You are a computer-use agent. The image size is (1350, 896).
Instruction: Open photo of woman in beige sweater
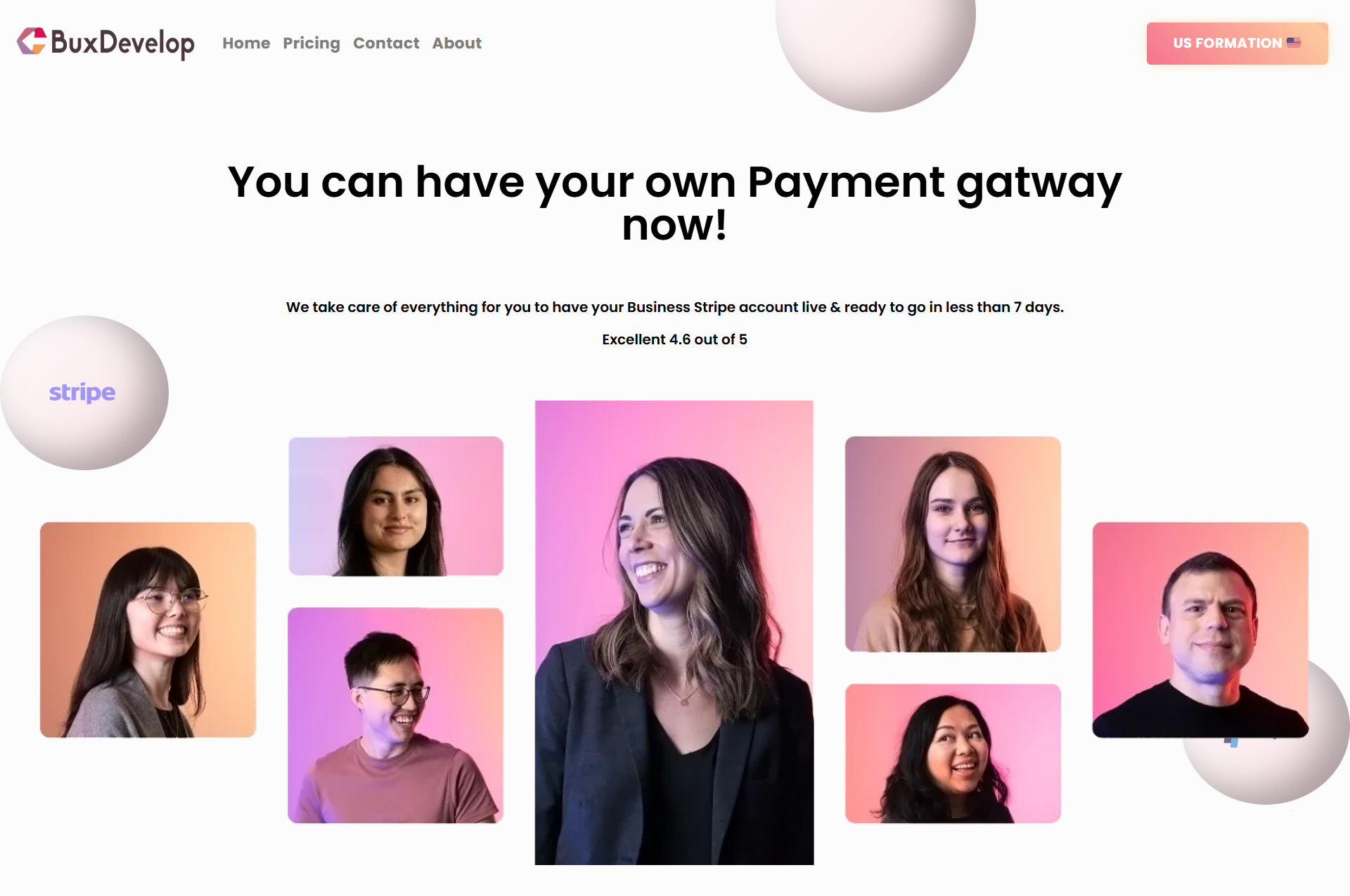point(953,544)
